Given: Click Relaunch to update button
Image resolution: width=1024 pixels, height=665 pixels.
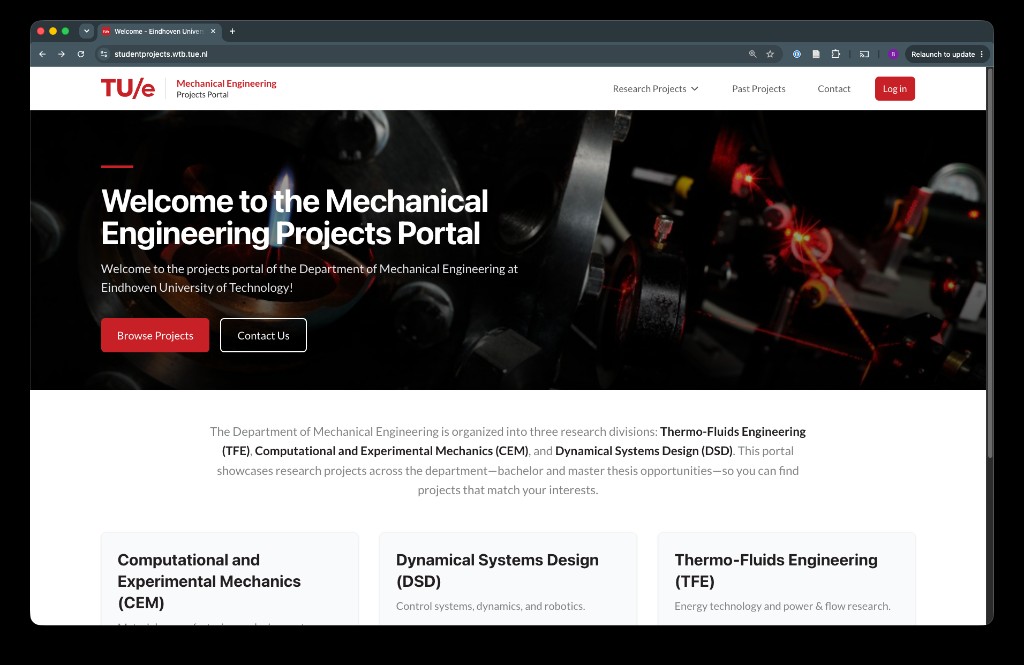Looking at the screenshot, I should click(947, 54).
